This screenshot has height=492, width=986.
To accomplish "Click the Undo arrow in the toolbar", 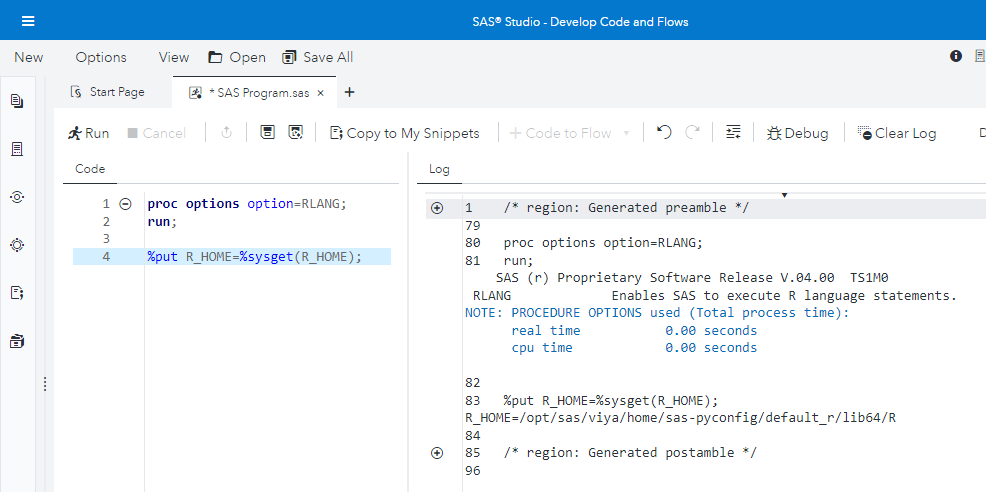I will (664, 133).
